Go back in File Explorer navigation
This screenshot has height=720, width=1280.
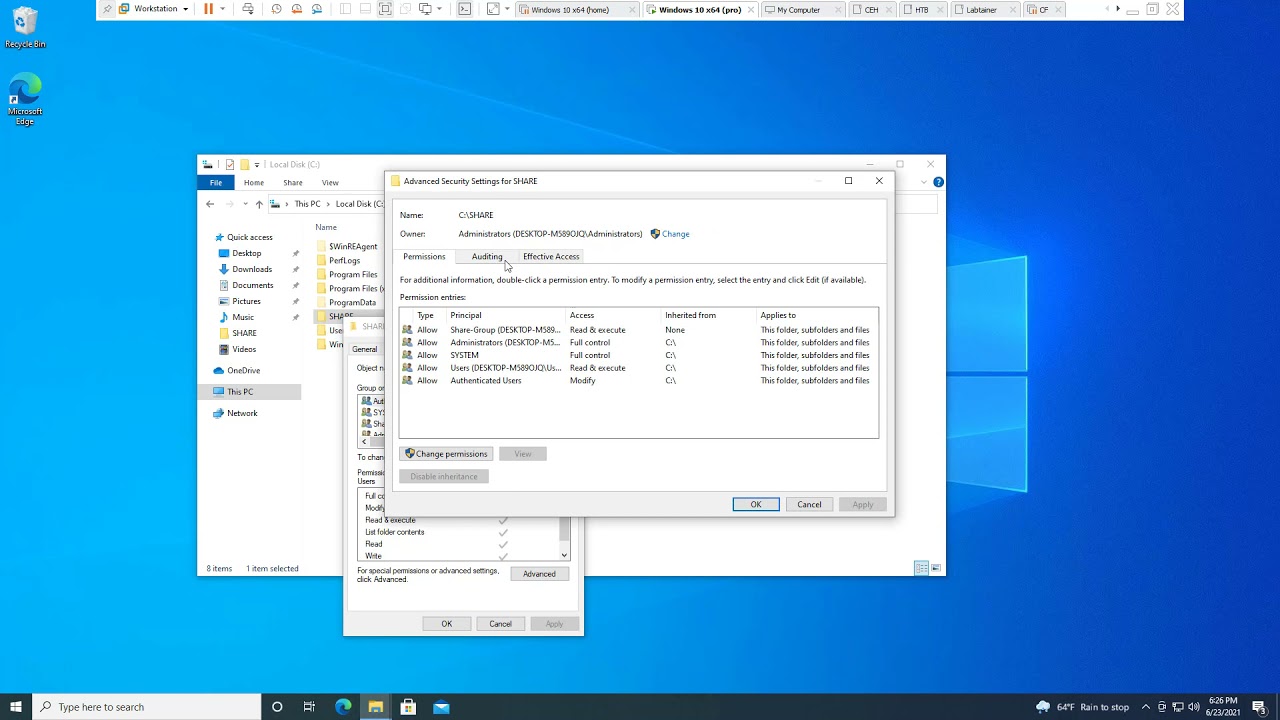tap(210, 204)
